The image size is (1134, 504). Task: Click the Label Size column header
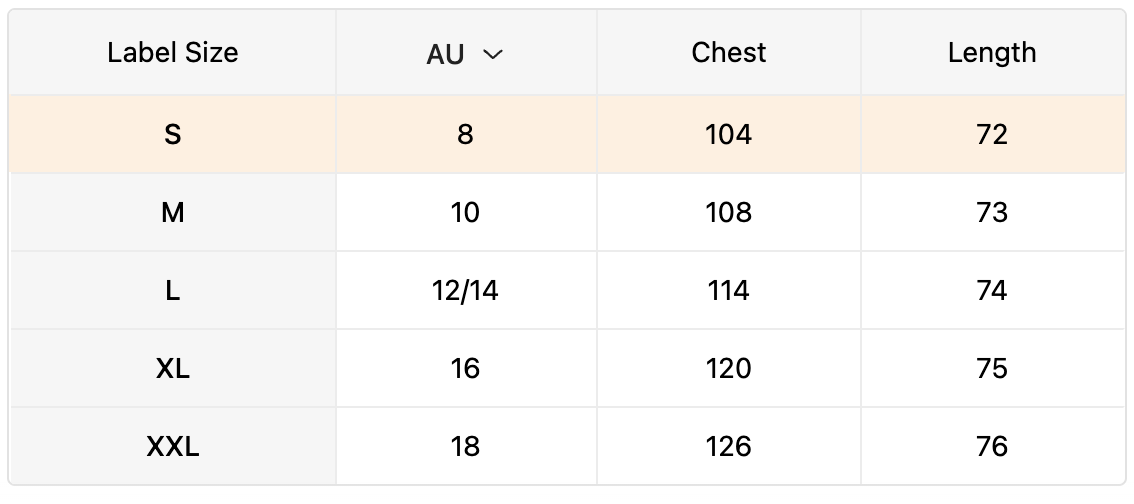tap(173, 53)
